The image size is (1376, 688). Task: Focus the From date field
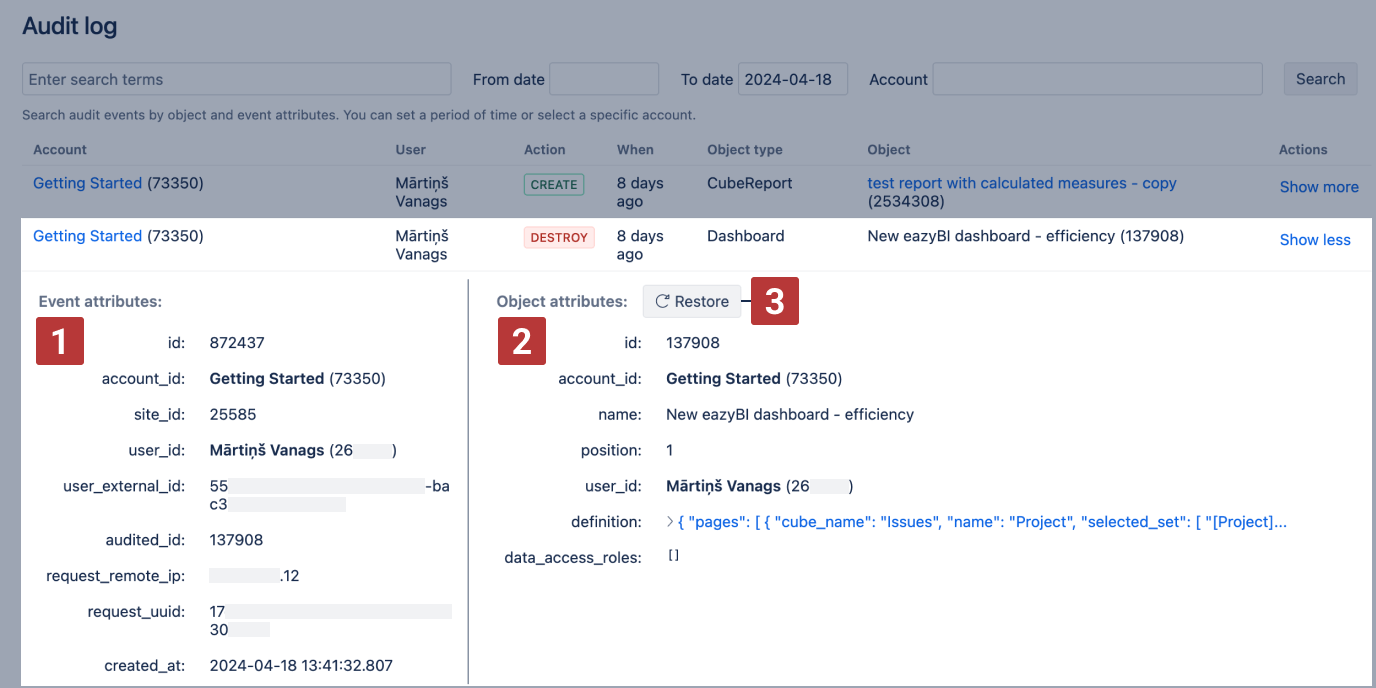(604, 79)
